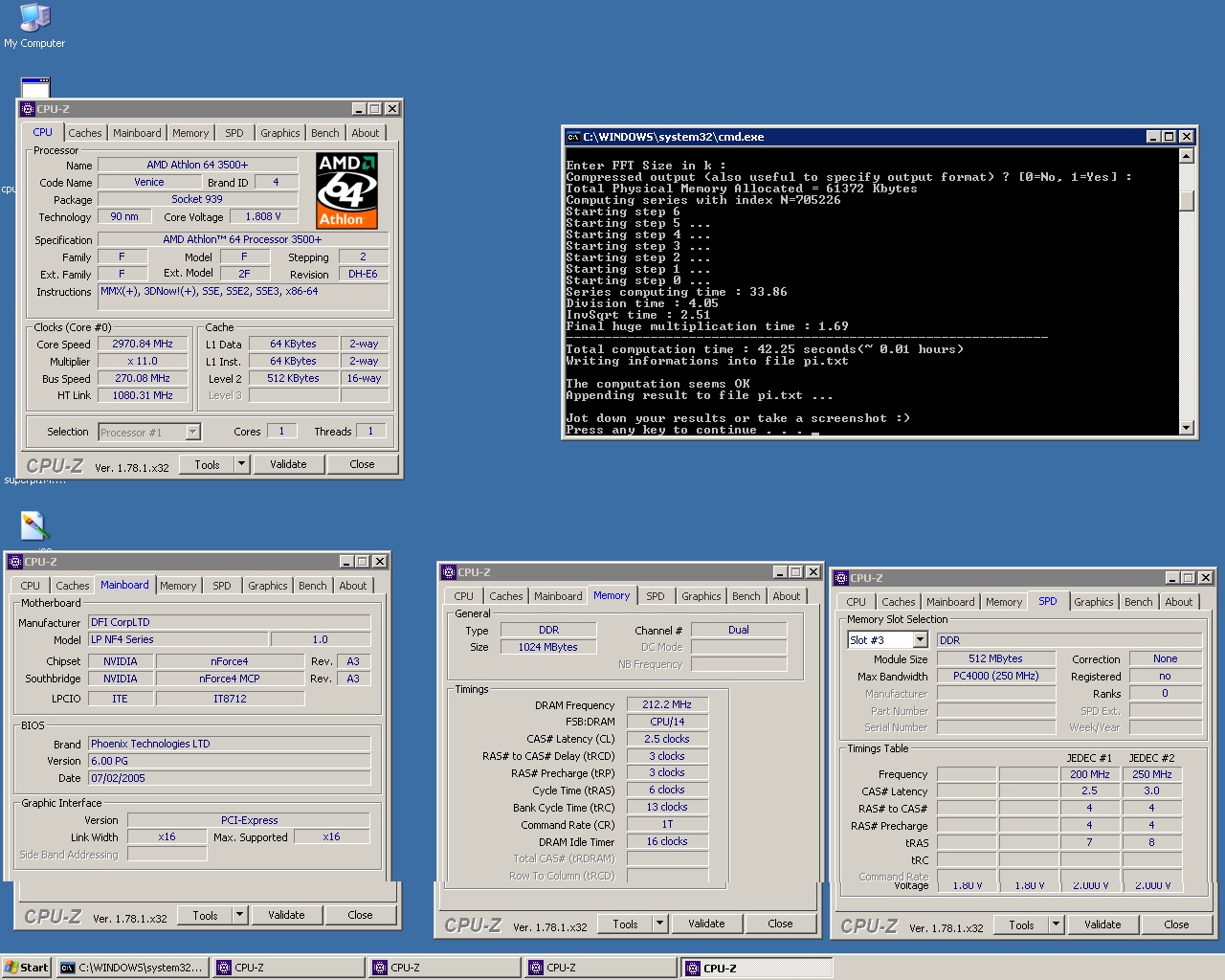This screenshot has height=980, width=1225.
Task: Click CPU-Z title icon in top-left CPU window
Action: pyautogui.click(x=28, y=109)
